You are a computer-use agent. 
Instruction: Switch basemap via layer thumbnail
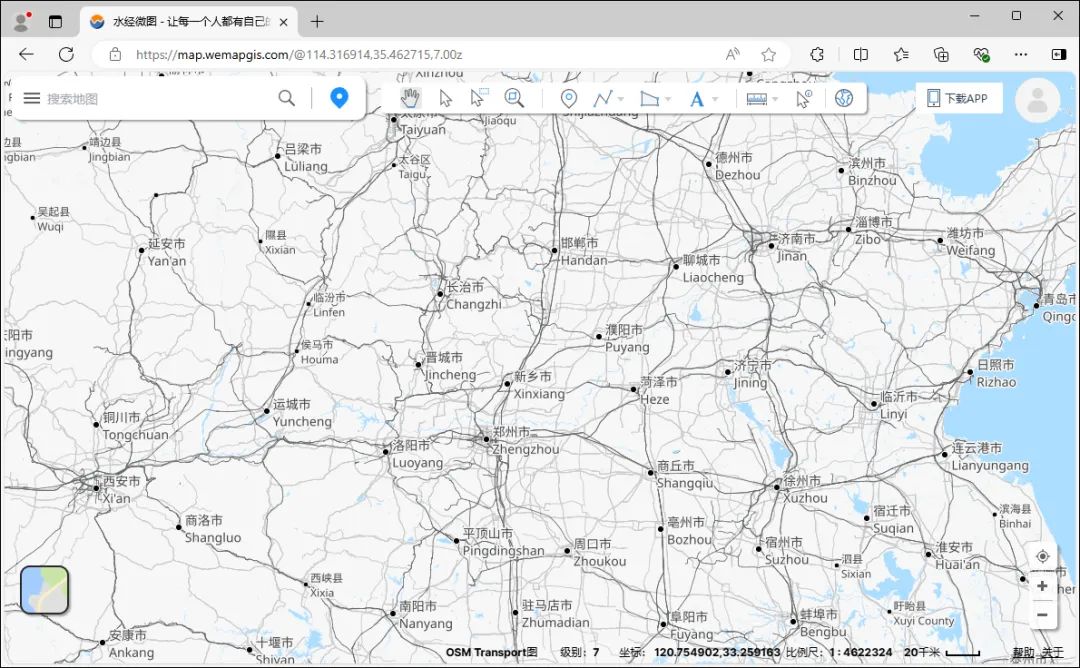coord(45,590)
